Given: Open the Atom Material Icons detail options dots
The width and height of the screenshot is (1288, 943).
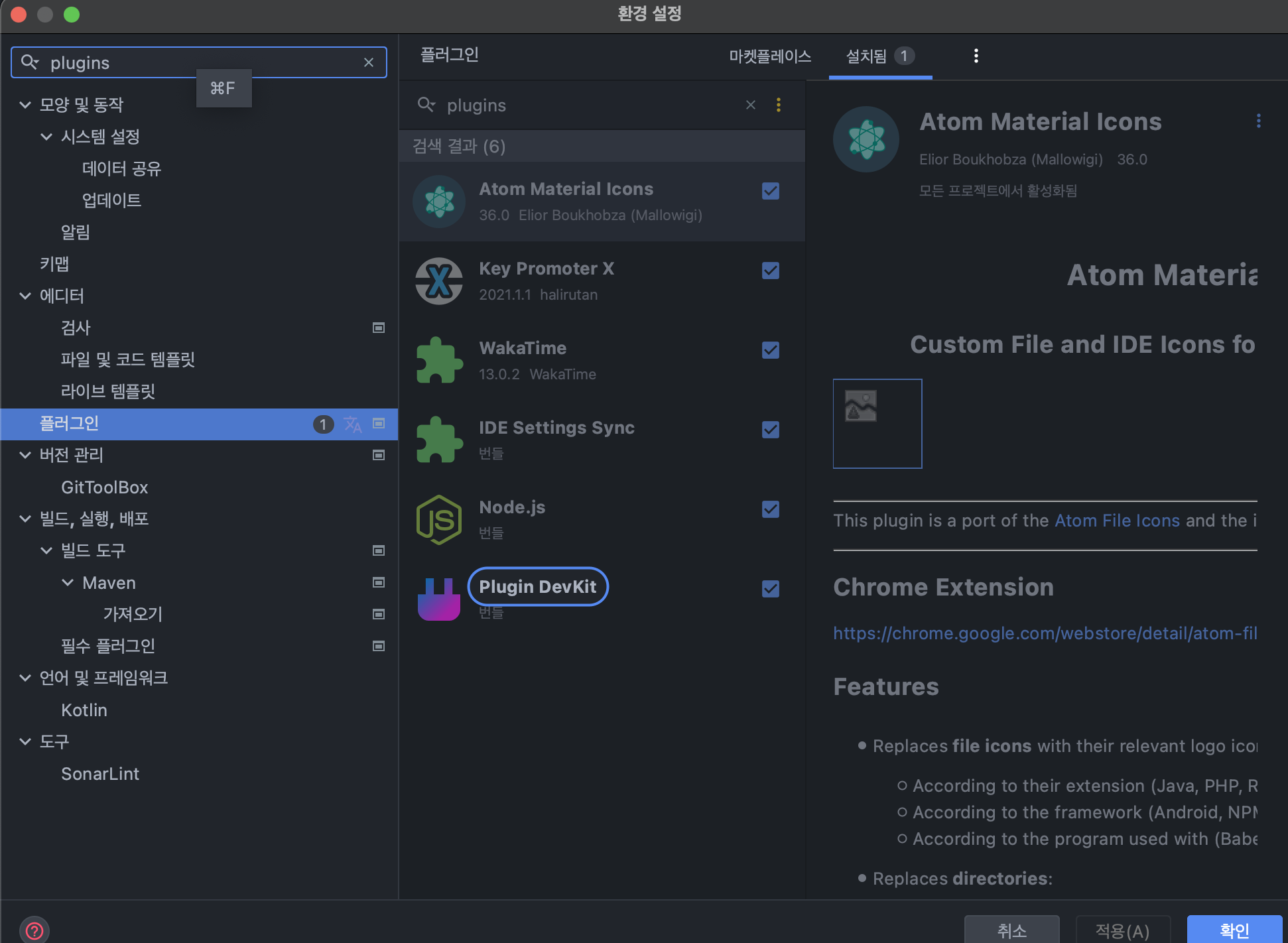Looking at the screenshot, I should [1258, 121].
